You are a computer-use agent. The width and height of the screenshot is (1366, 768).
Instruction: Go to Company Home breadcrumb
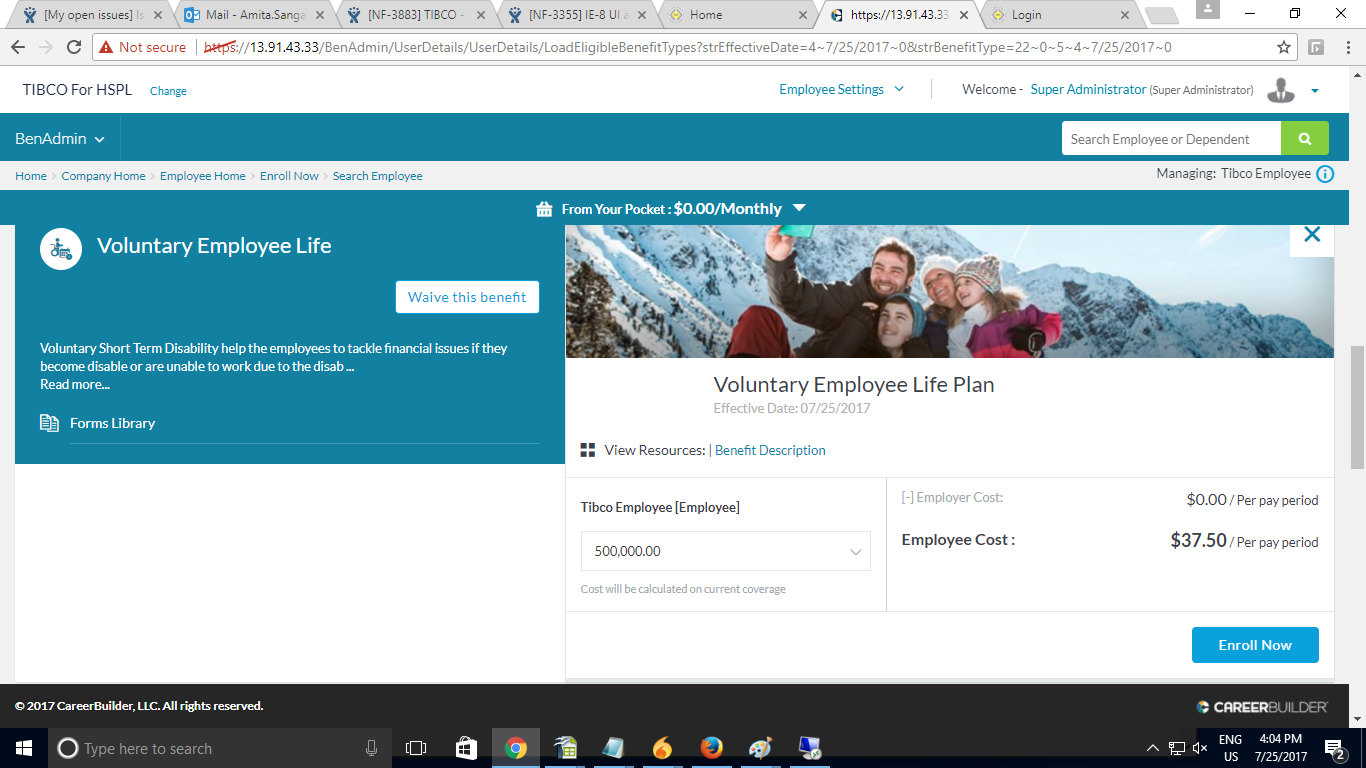(x=103, y=176)
